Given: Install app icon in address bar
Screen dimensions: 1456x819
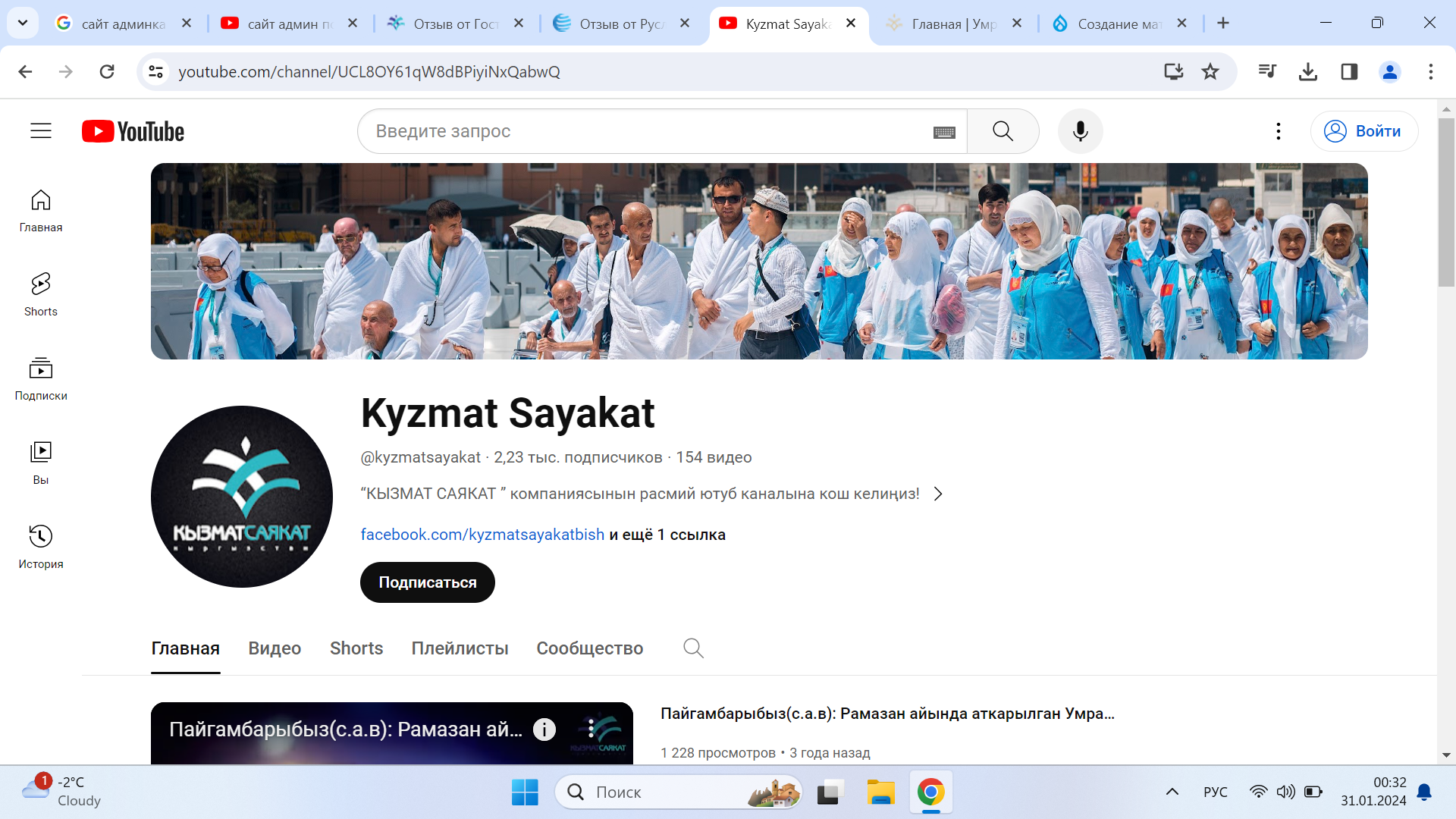Looking at the screenshot, I should click(x=1173, y=71).
